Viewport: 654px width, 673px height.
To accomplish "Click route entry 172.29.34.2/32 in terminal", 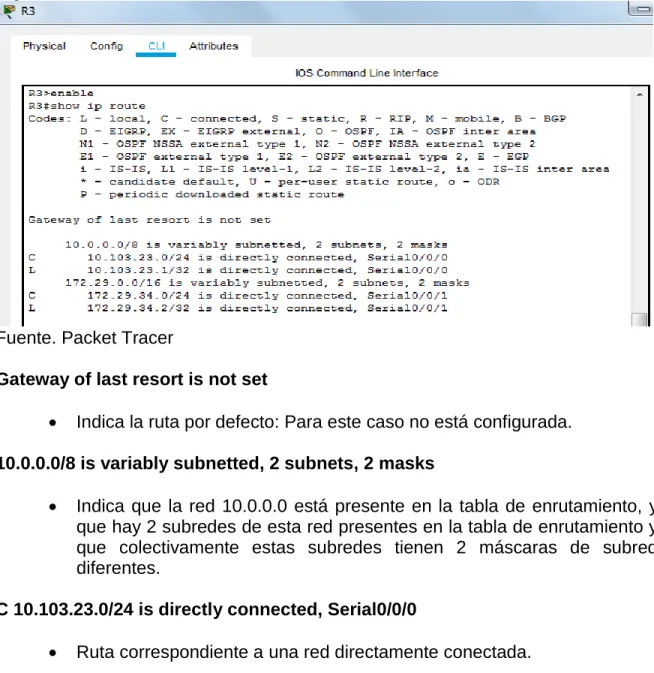I will [x=238, y=308].
